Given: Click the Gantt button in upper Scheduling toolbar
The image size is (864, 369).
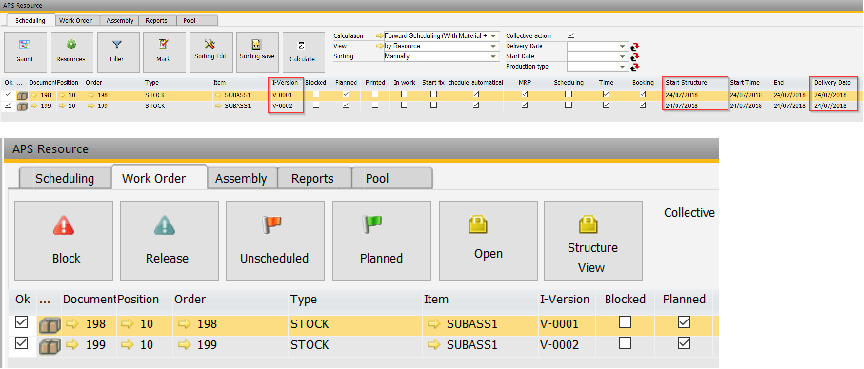Looking at the screenshot, I should (x=25, y=52).
